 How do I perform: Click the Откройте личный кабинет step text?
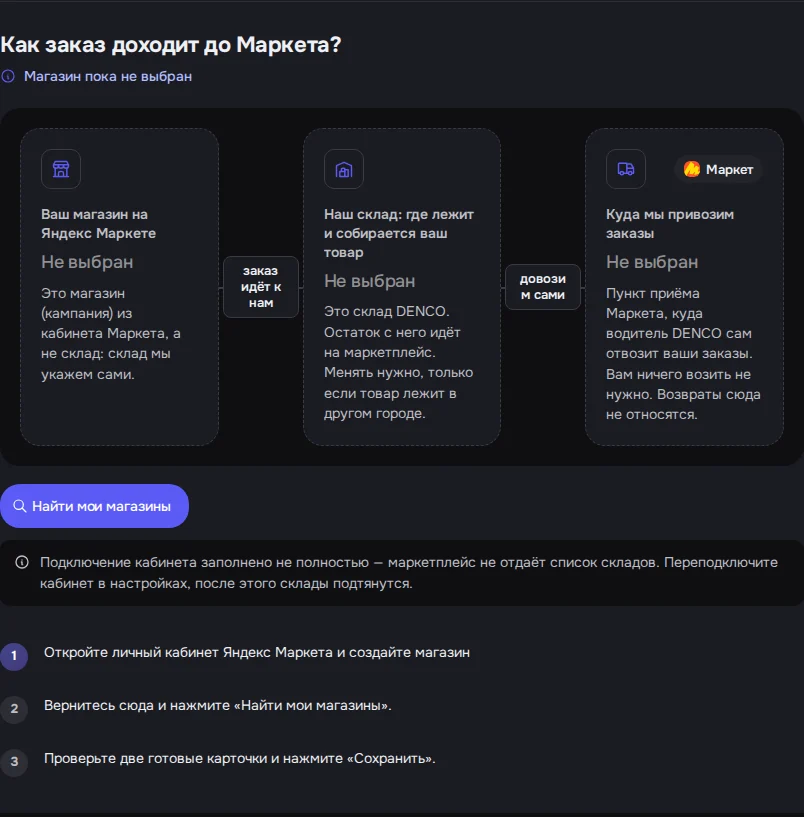257,652
